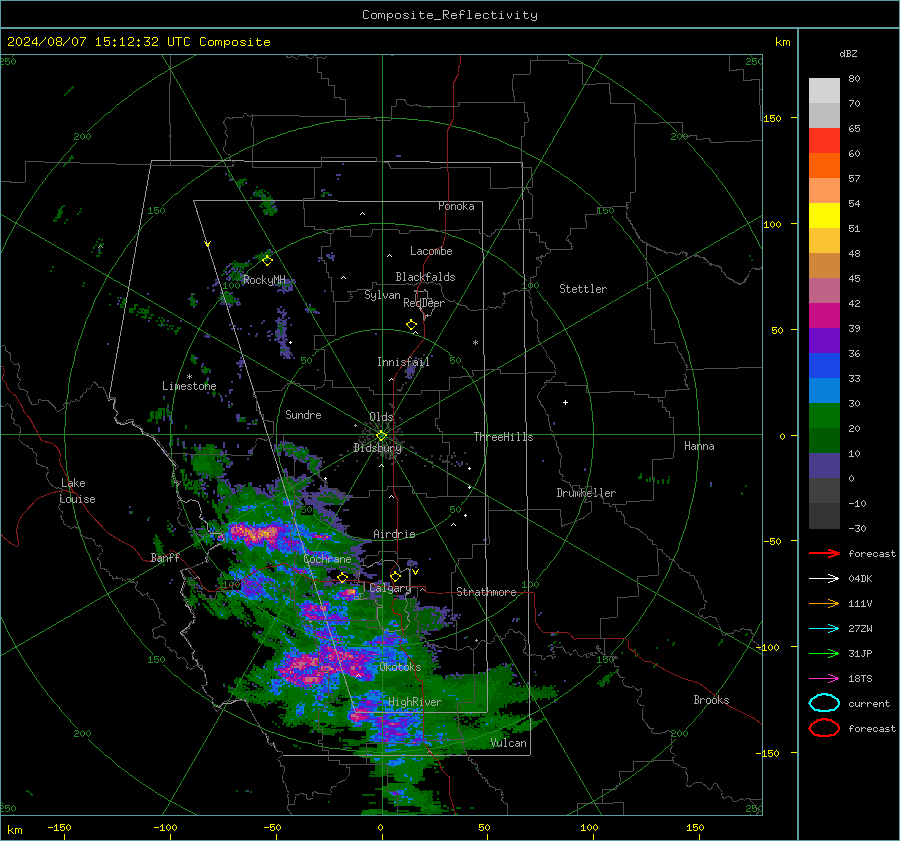Click the white 04DK arrow icon
The width and height of the screenshot is (900, 841).
coord(824,579)
